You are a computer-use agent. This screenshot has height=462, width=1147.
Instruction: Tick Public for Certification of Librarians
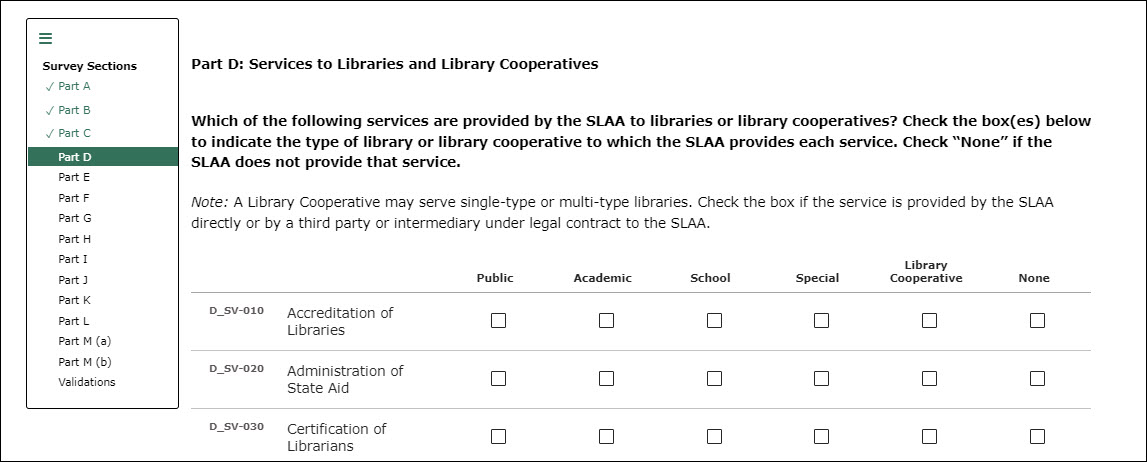(x=498, y=437)
